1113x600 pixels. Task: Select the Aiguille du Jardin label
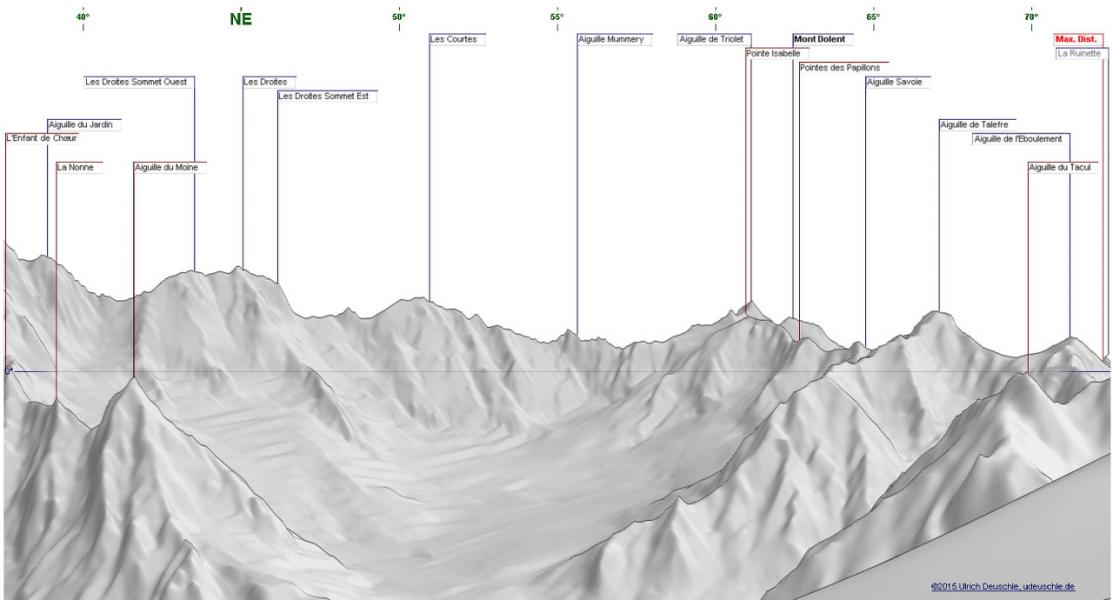pos(81,125)
